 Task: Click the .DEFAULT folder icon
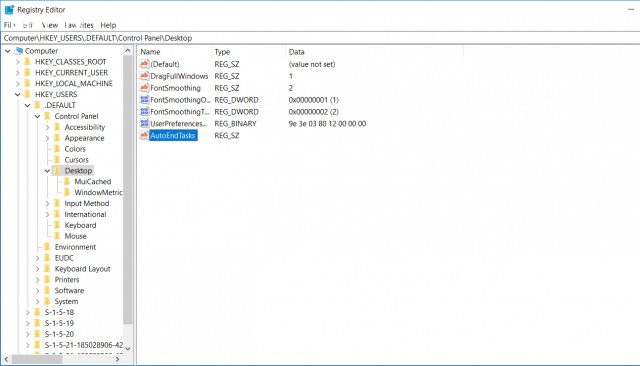tap(37, 105)
